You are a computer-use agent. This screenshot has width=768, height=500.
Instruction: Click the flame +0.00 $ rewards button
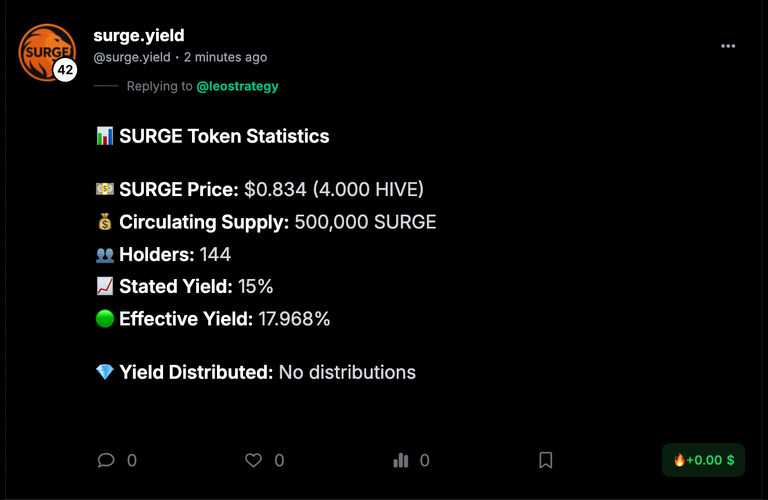click(x=703, y=460)
